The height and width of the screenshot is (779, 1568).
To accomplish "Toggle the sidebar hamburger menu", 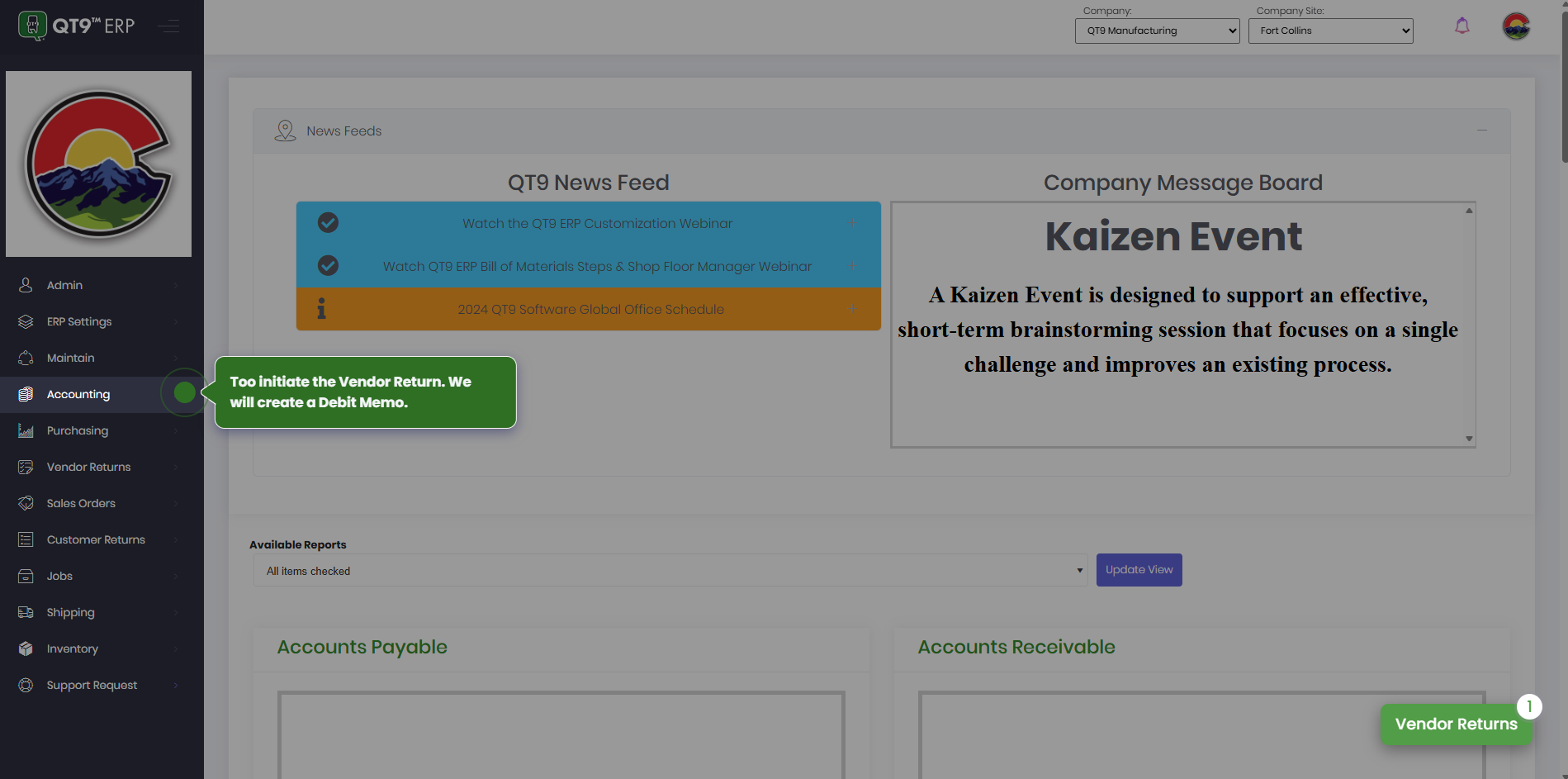I will (x=169, y=26).
